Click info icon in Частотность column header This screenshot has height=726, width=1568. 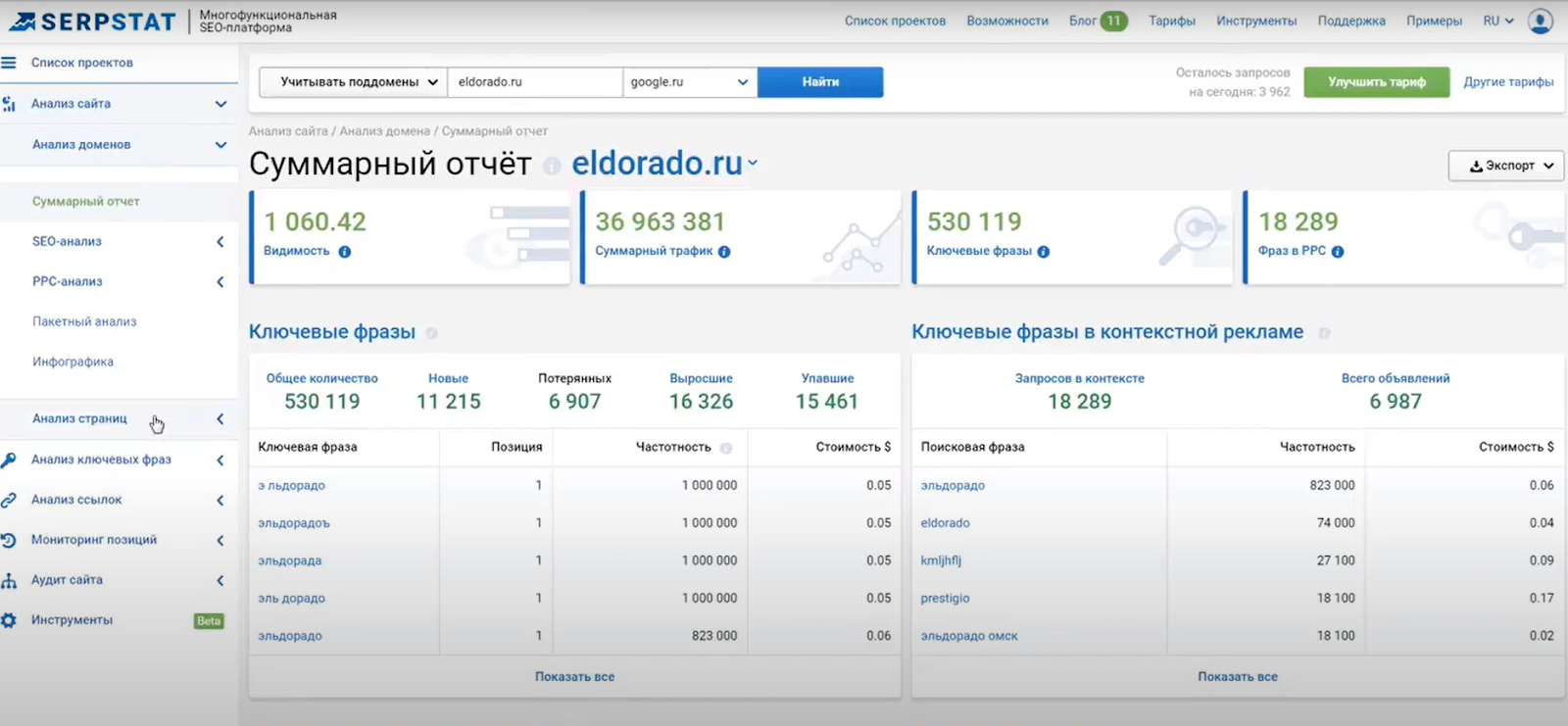726,448
